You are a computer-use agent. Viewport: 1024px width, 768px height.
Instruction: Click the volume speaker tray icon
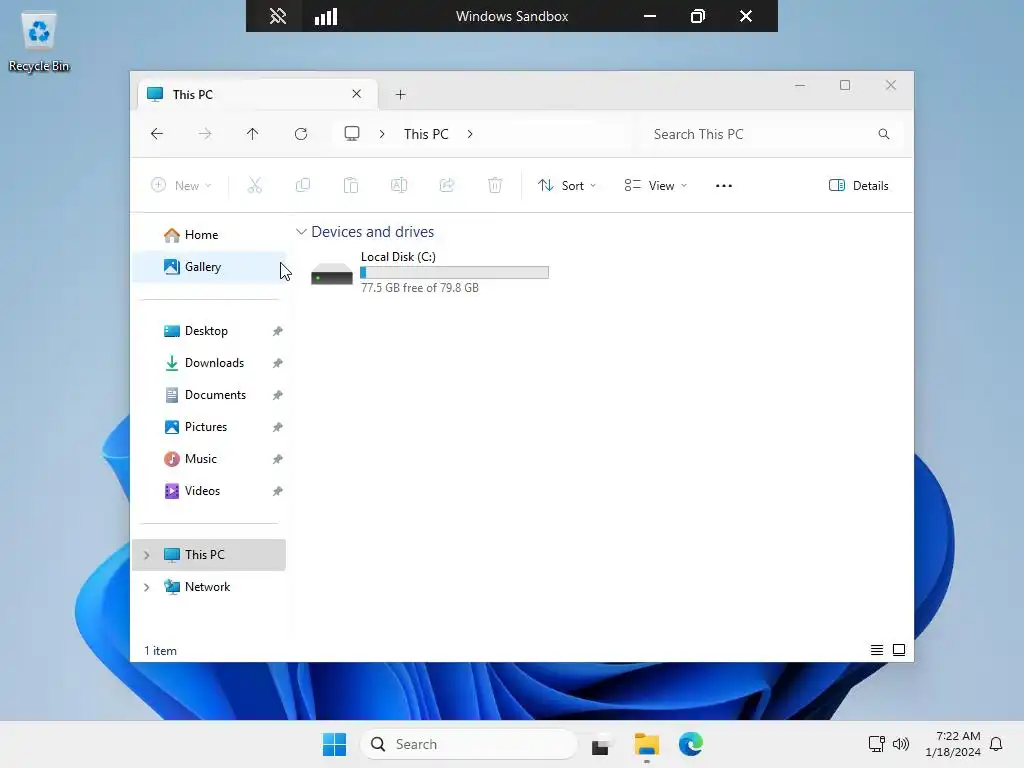click(901, 744)
